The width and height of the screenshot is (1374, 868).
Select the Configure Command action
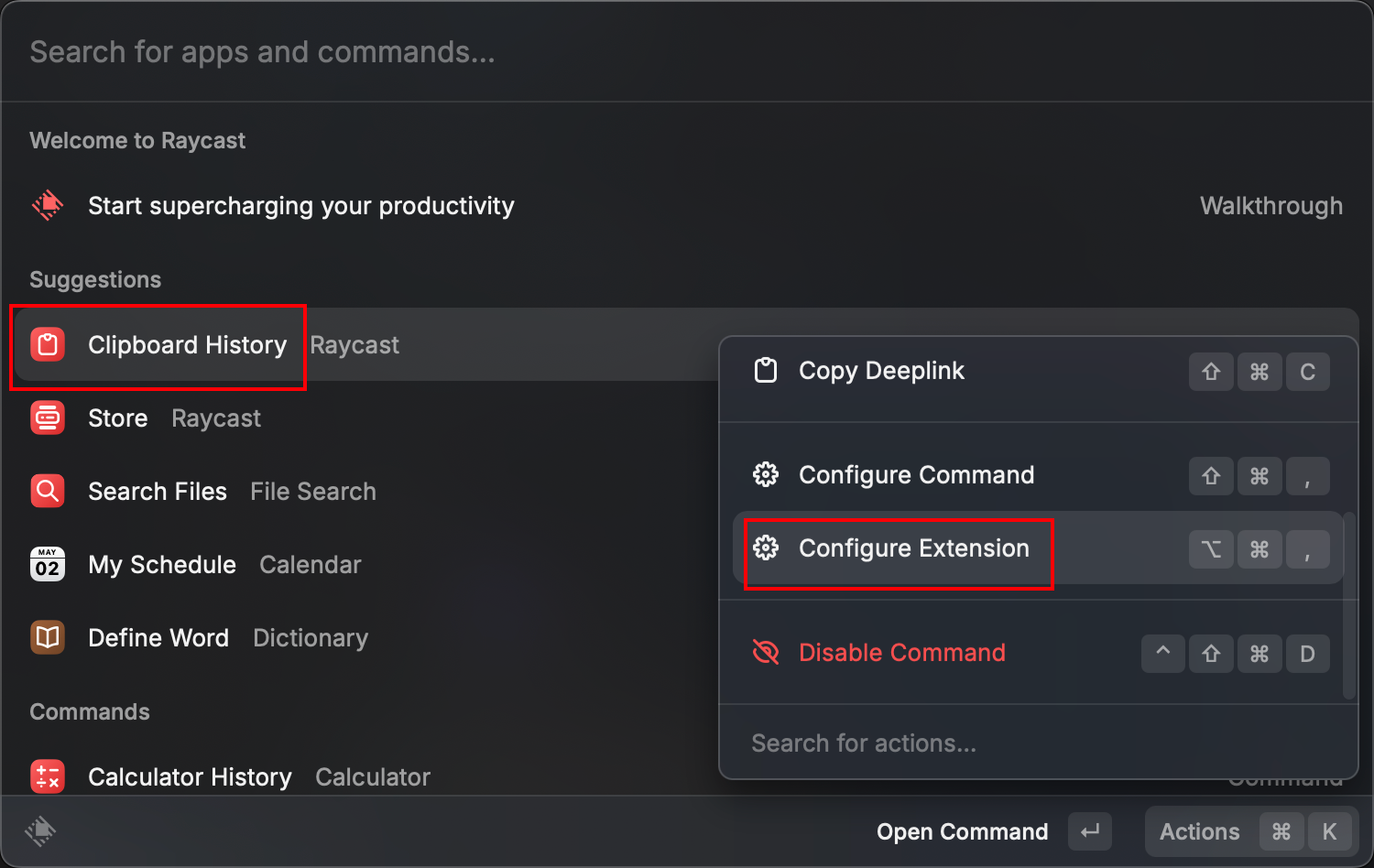click(x=1039, y=475)
